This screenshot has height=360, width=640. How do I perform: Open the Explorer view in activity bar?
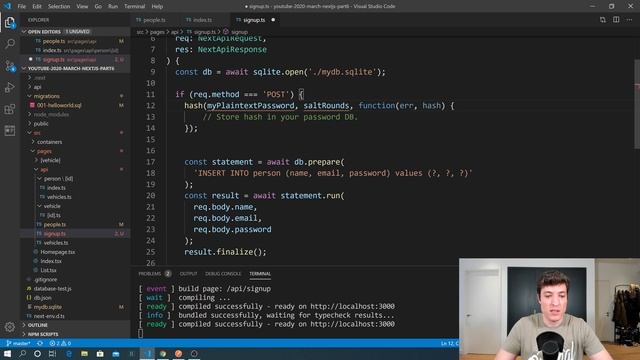click(10, 22)
